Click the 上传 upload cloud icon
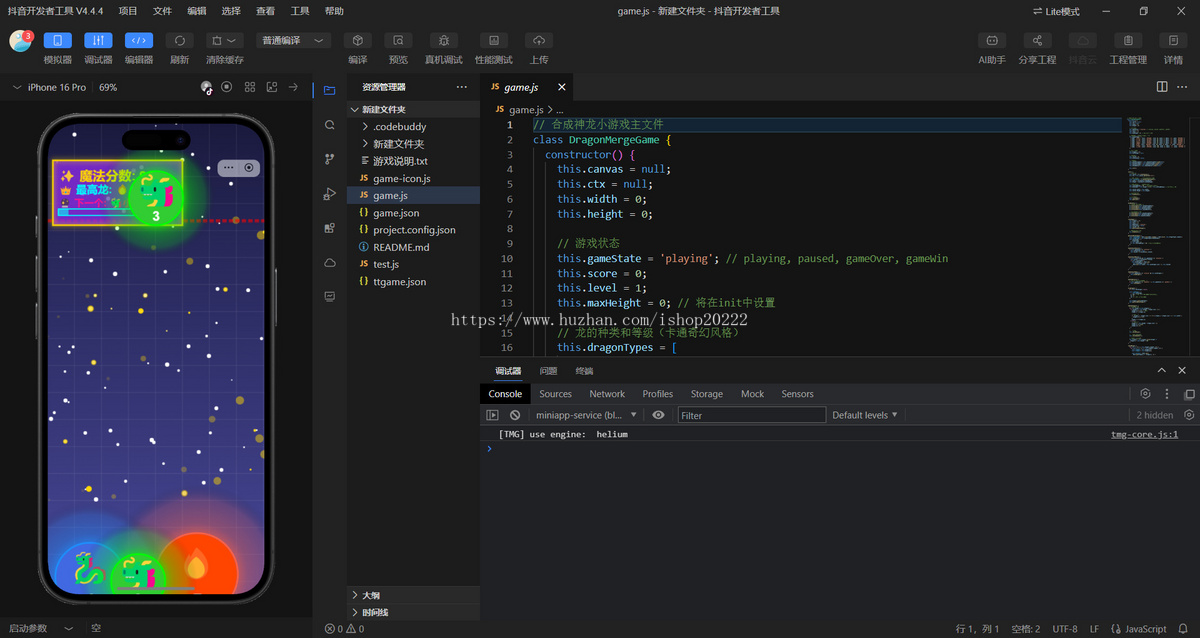 (539, 41)
